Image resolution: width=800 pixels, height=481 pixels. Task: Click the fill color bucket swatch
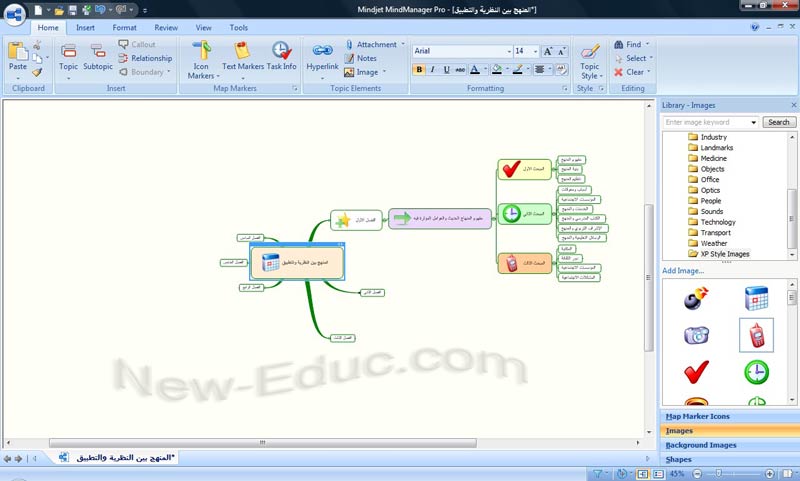496,69
